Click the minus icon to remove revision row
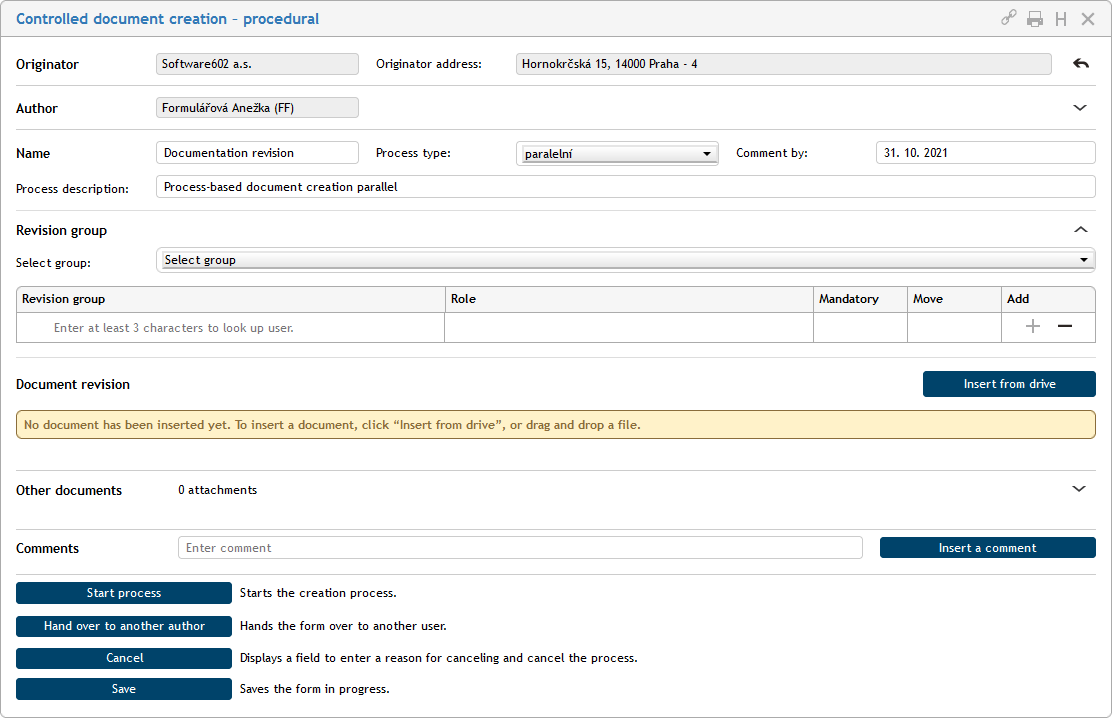The image size is (1112, 718). [1064, 327]
